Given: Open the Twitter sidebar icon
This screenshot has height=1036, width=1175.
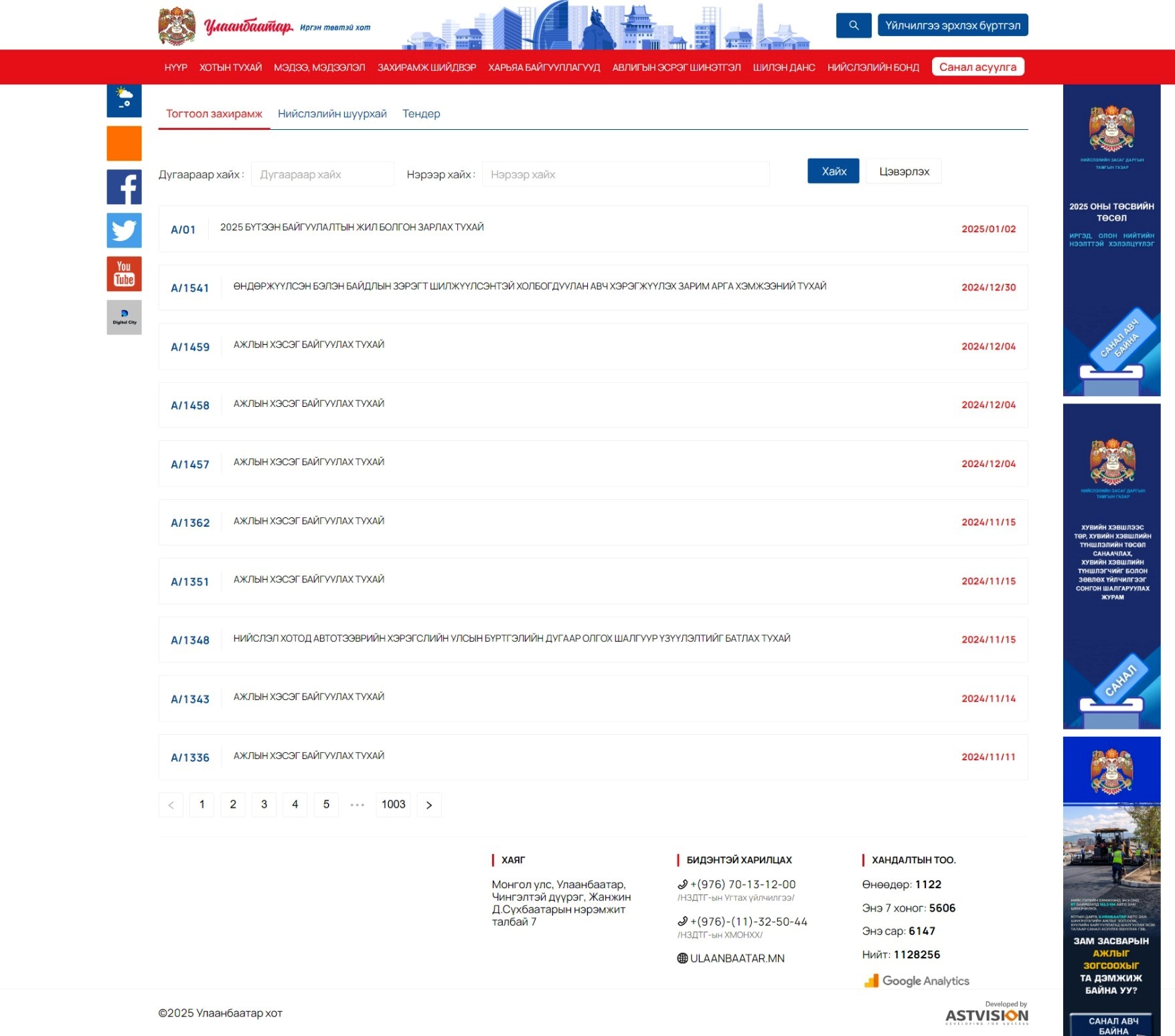Looking at the screenshot, I should tap(124, 230).
